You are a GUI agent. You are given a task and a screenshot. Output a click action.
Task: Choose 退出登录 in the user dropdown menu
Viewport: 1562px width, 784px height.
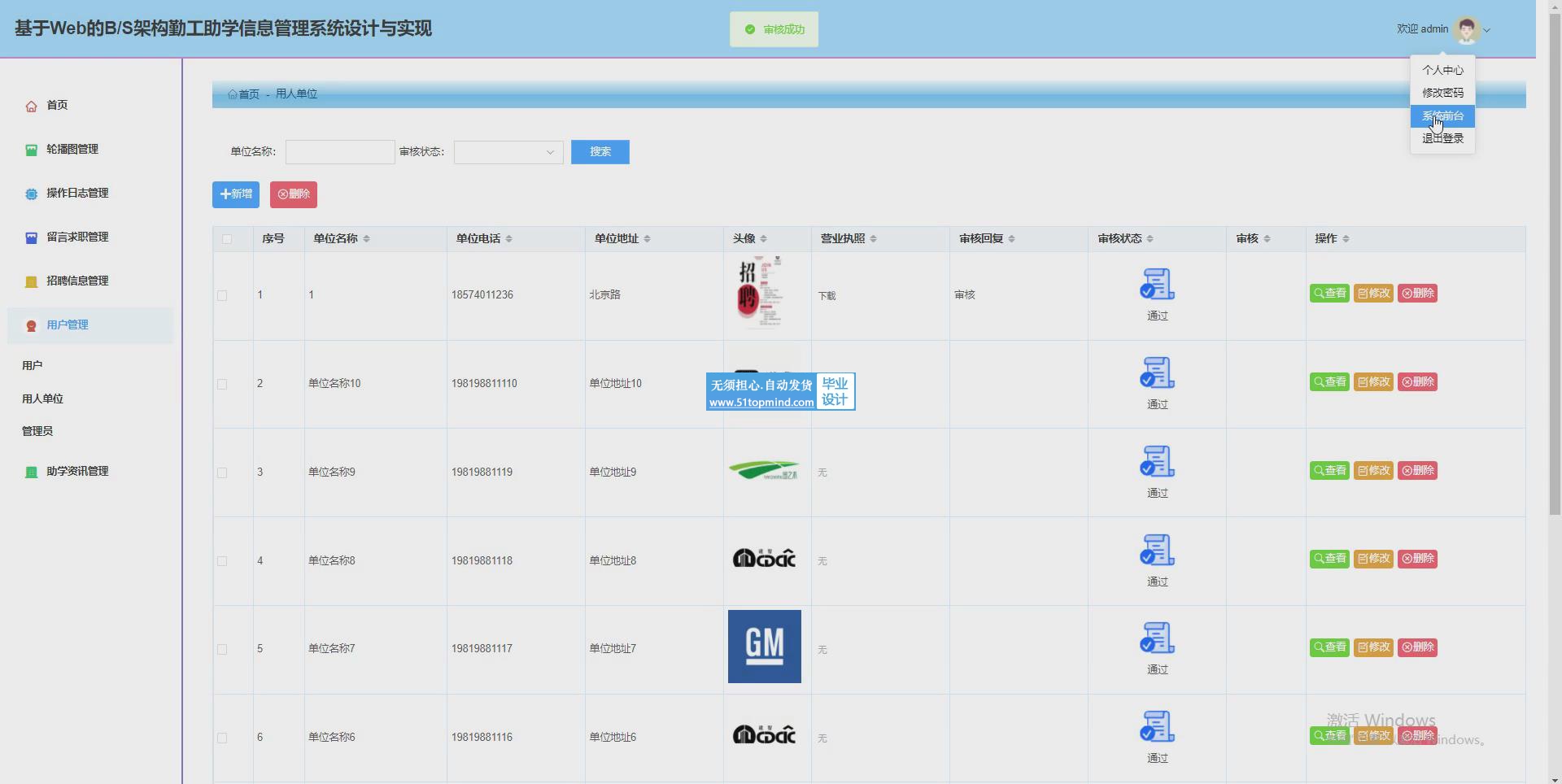(1442, 139)
